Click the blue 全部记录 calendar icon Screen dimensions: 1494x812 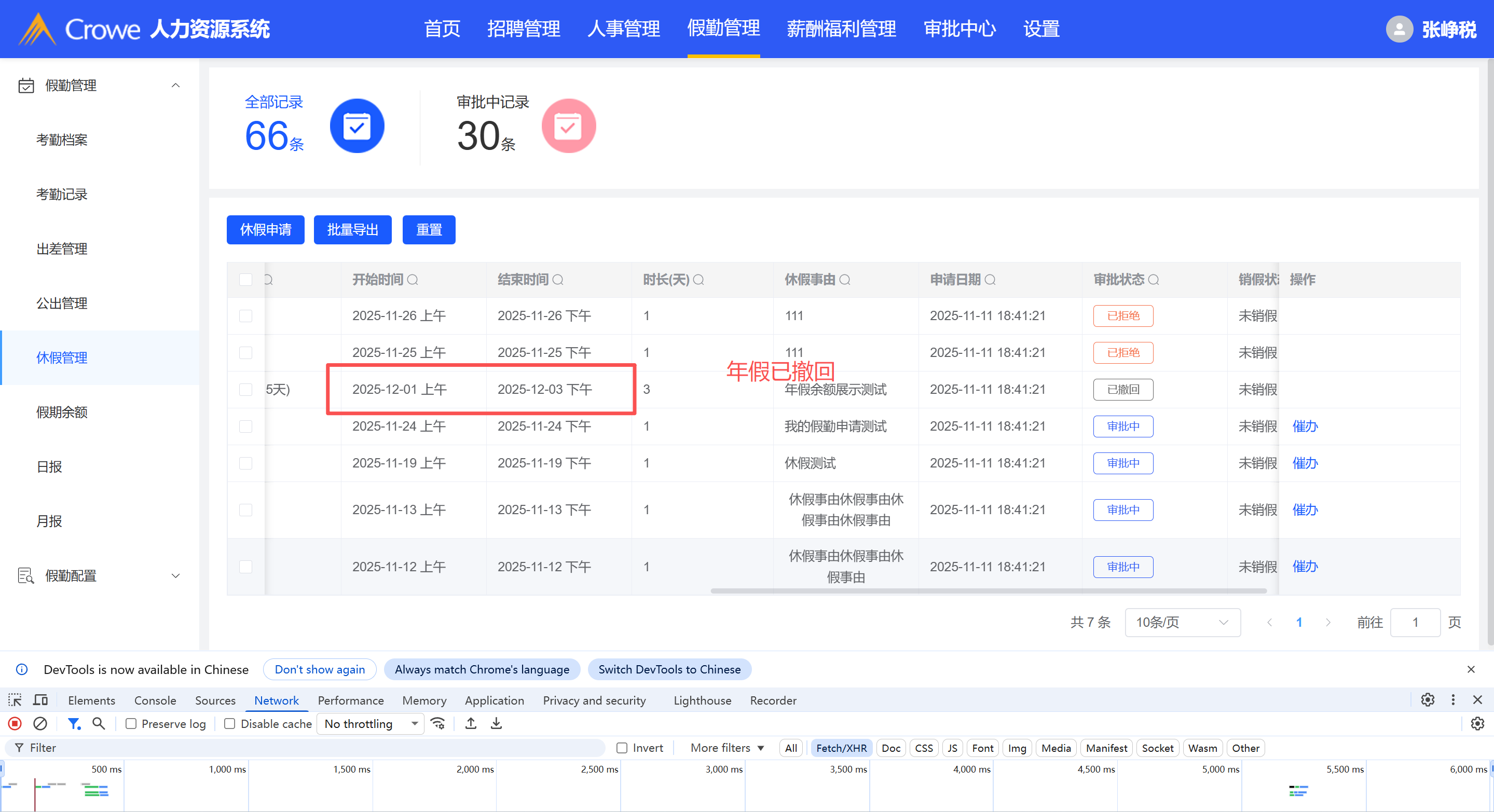[357, 126]
